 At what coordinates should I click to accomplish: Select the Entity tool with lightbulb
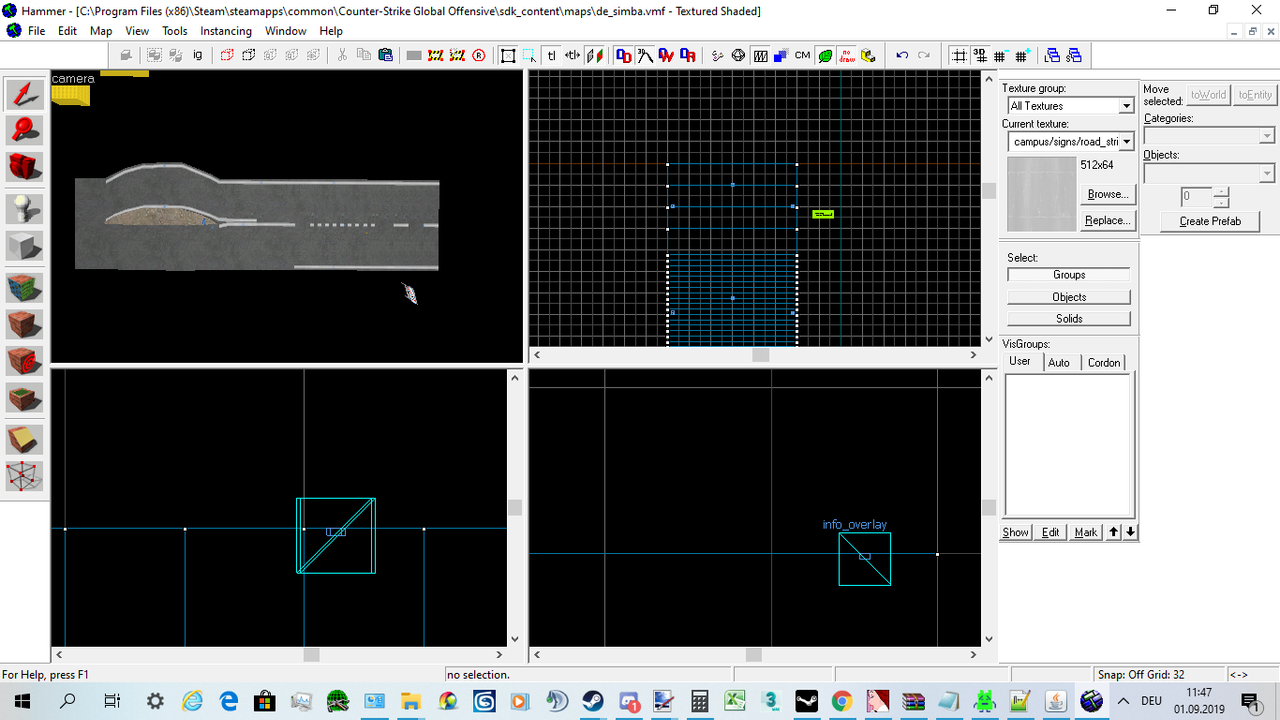24,209
